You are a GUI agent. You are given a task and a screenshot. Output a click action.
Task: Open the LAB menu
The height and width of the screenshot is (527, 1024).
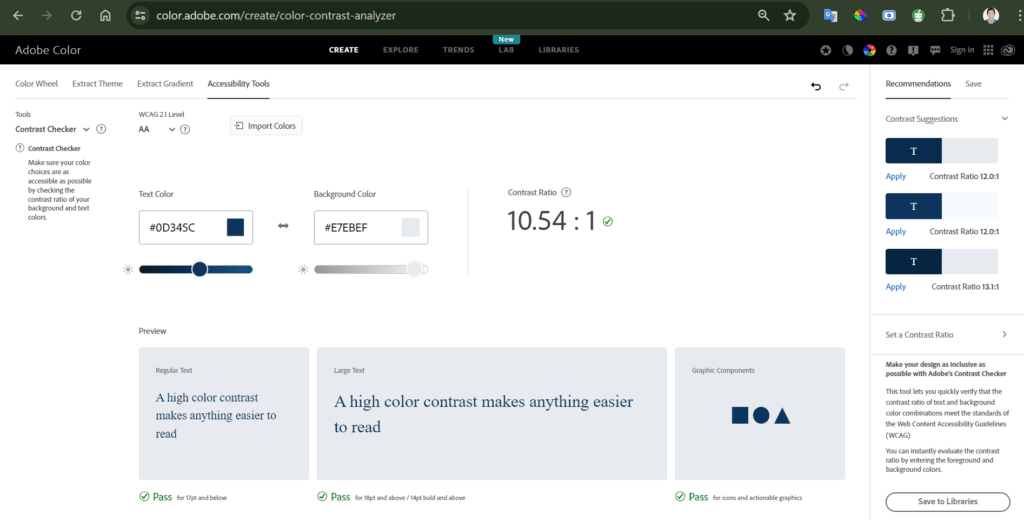(x=506, y=50)
